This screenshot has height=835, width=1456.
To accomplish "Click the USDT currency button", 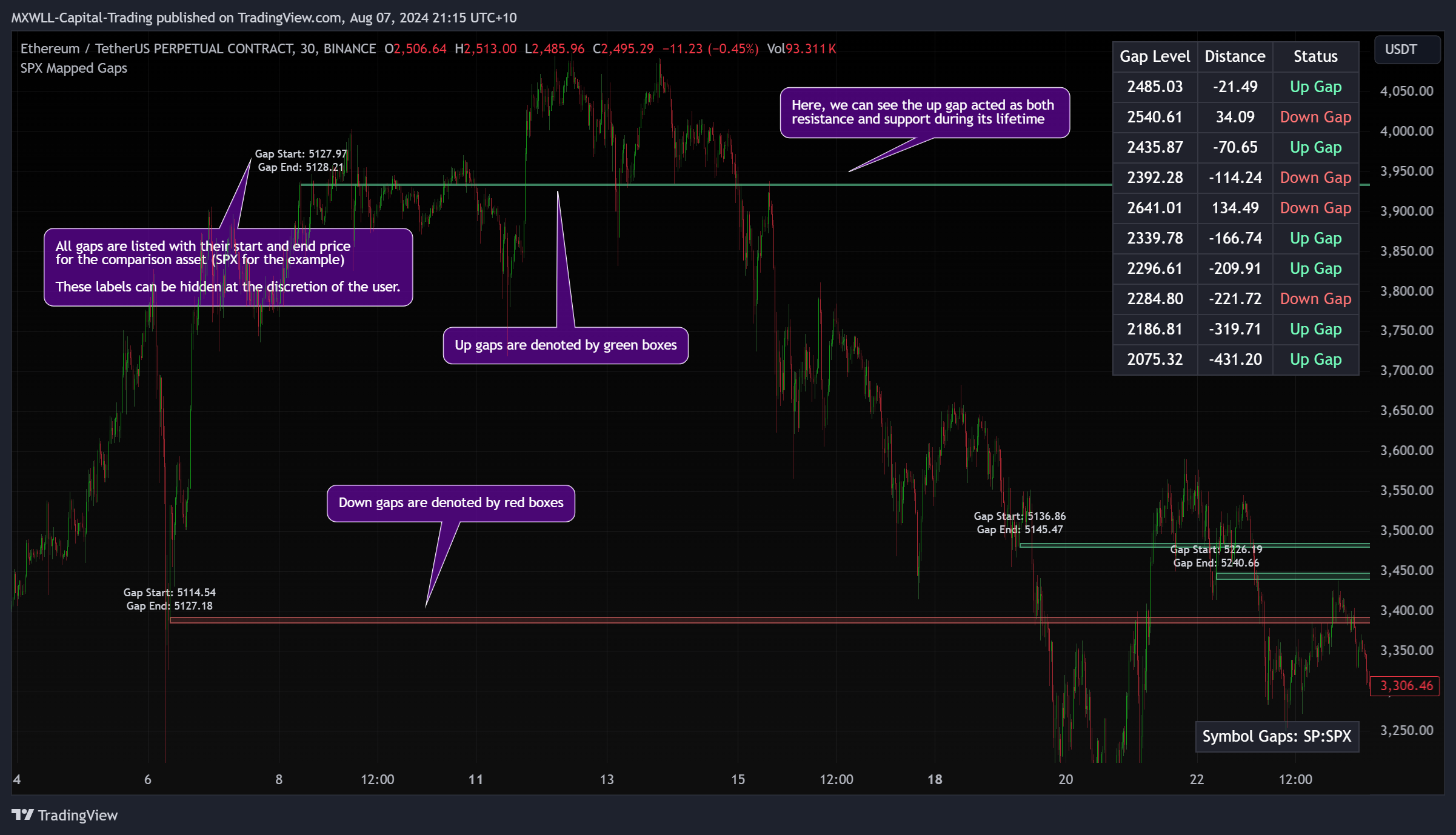I will tap(1407, 49).
